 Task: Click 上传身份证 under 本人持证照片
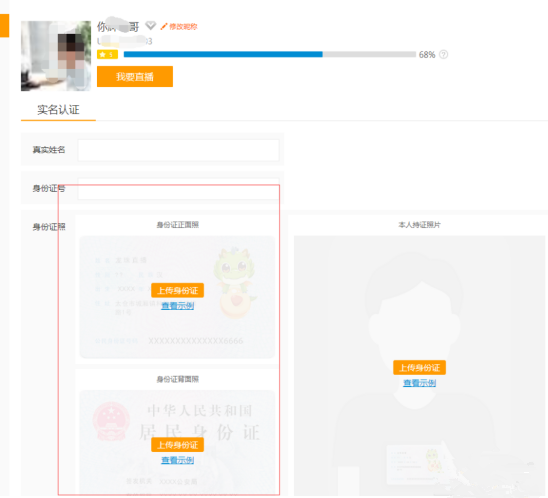pos(419,368)
